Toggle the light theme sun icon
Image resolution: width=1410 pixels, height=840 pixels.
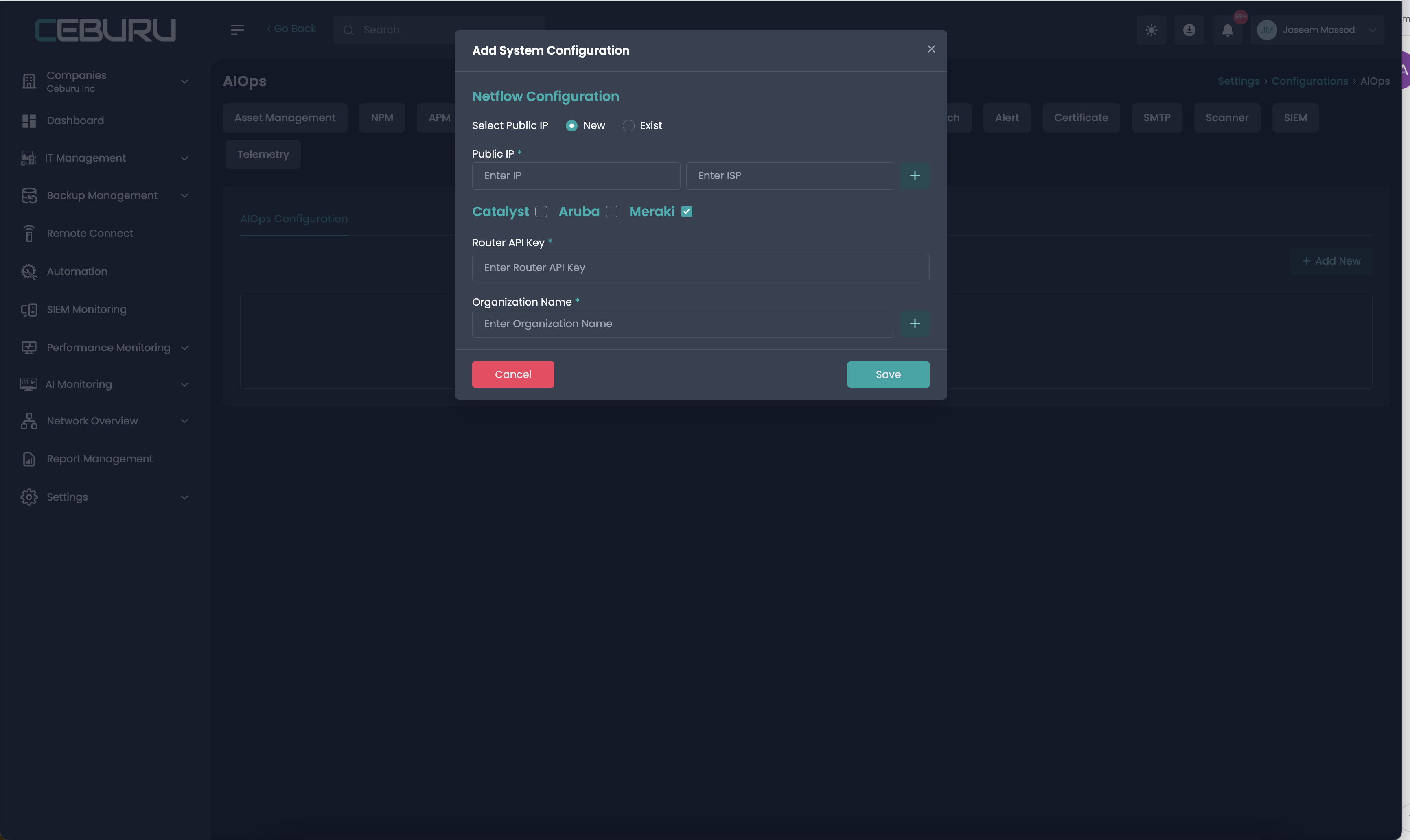point(1151,30)
